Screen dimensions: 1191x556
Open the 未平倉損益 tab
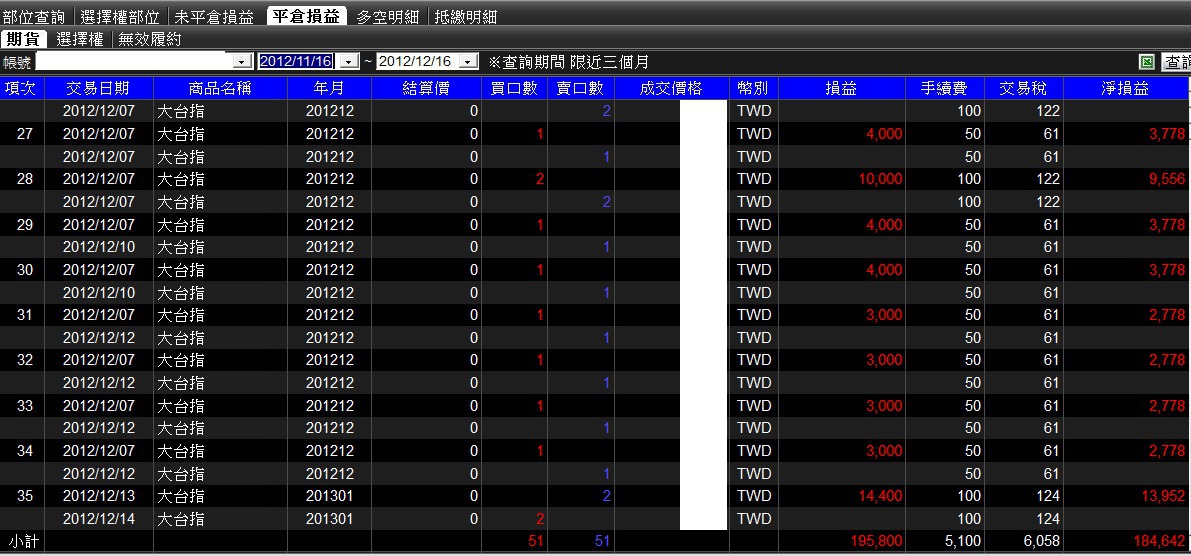[214, 17]
